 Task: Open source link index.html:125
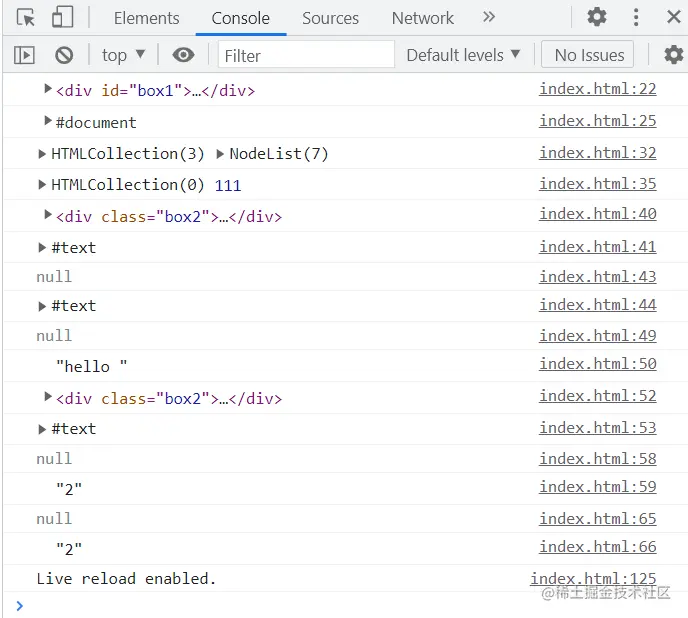click(x=593, y=578)
